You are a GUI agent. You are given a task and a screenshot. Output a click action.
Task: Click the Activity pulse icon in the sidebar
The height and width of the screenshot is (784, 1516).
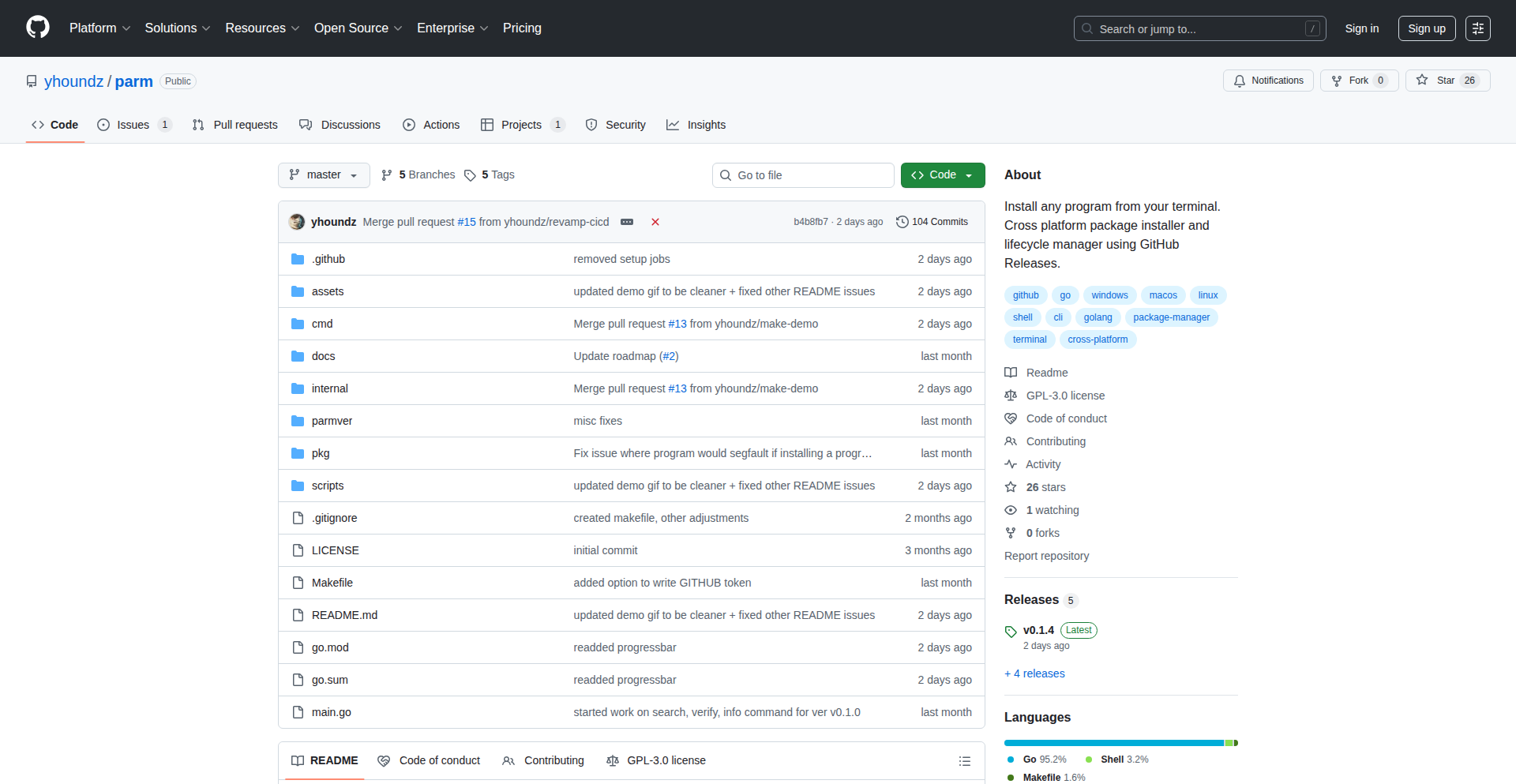coord(1011,464)
